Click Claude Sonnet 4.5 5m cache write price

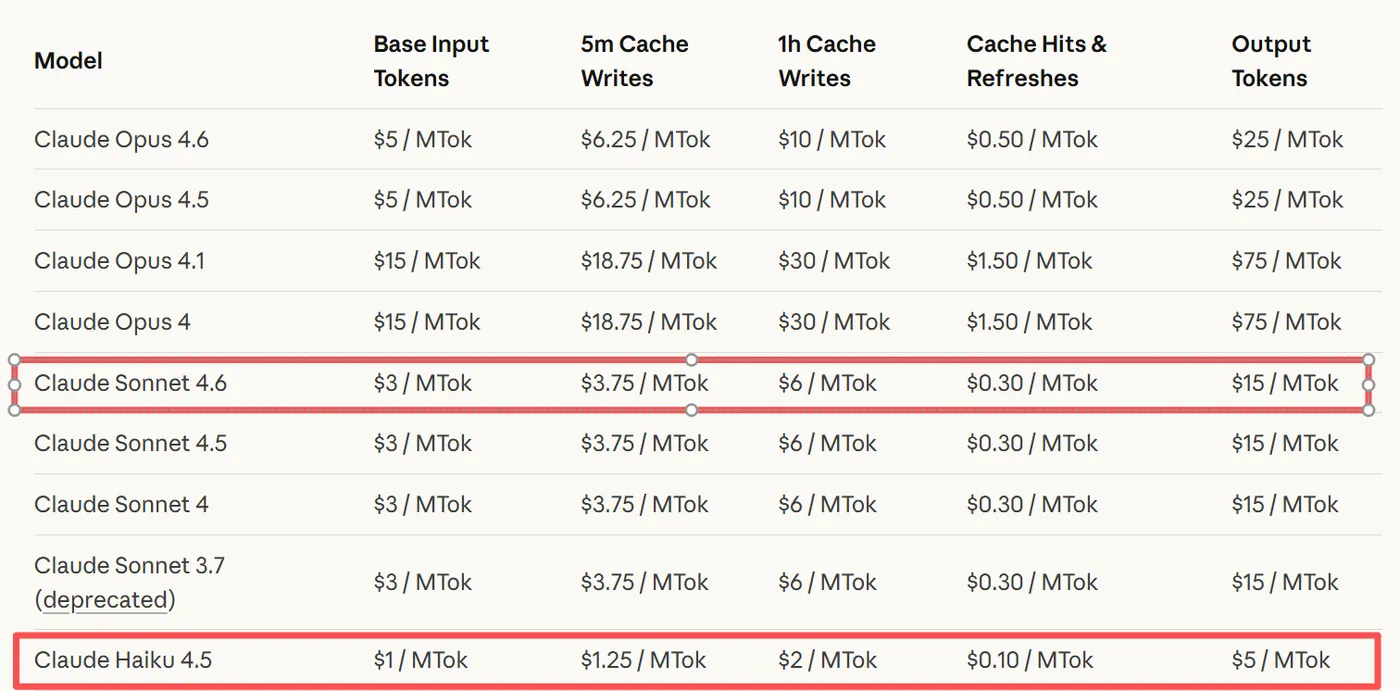tap(644, 444)
